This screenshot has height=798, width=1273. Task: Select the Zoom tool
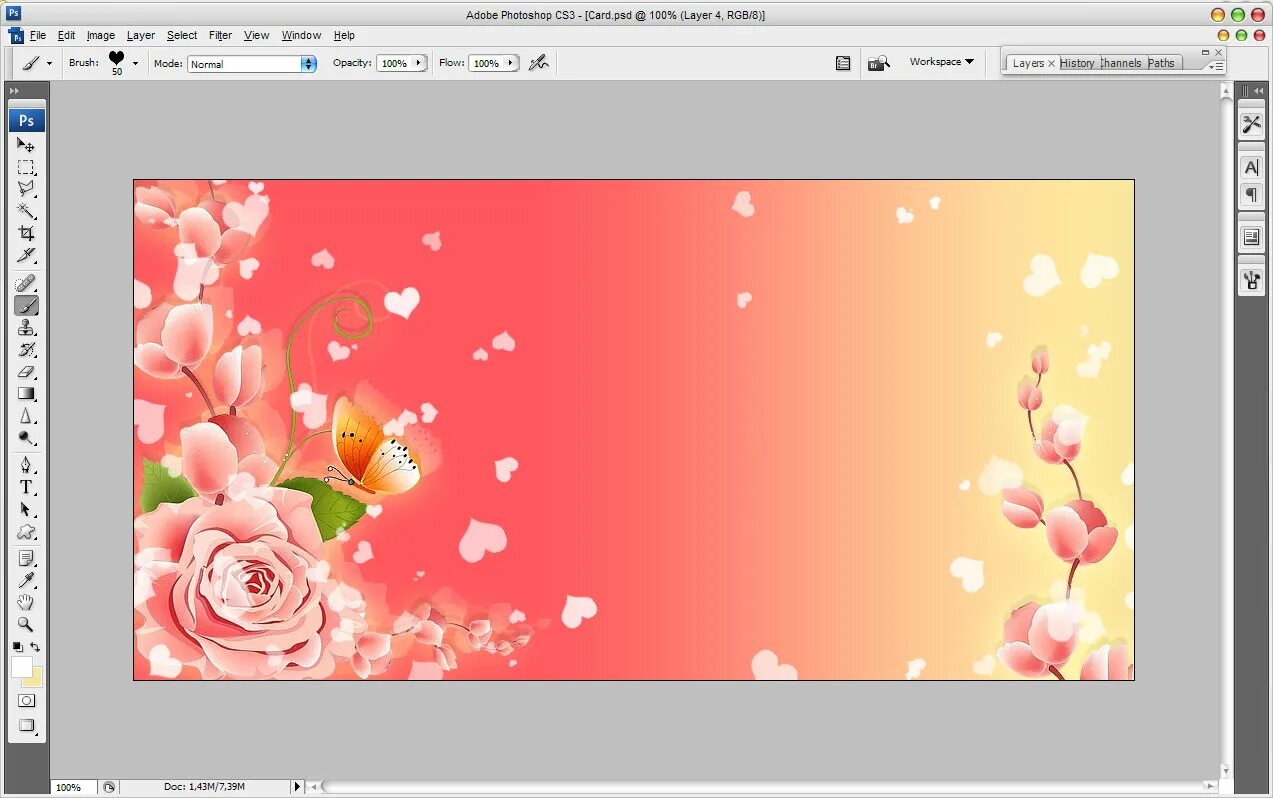click(26, 624)
